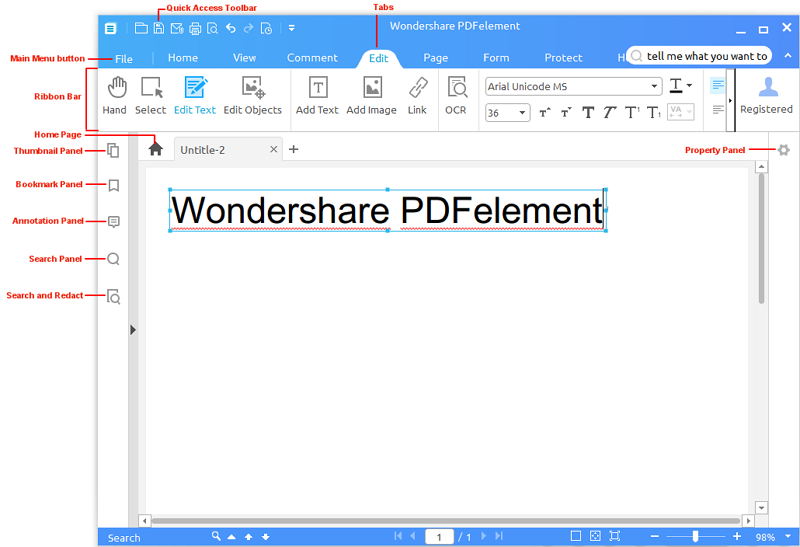Click the Save floppy-disk icon
This screenshot has width=800, height=547.
[159, 28]
